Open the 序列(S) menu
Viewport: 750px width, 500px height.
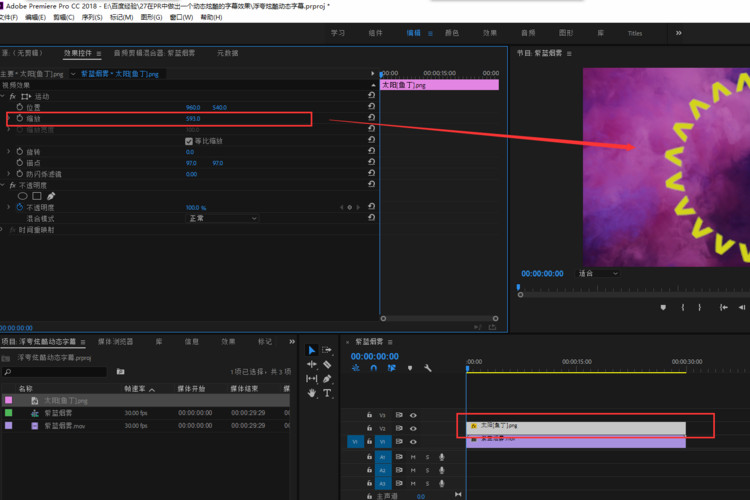point(92,17)
